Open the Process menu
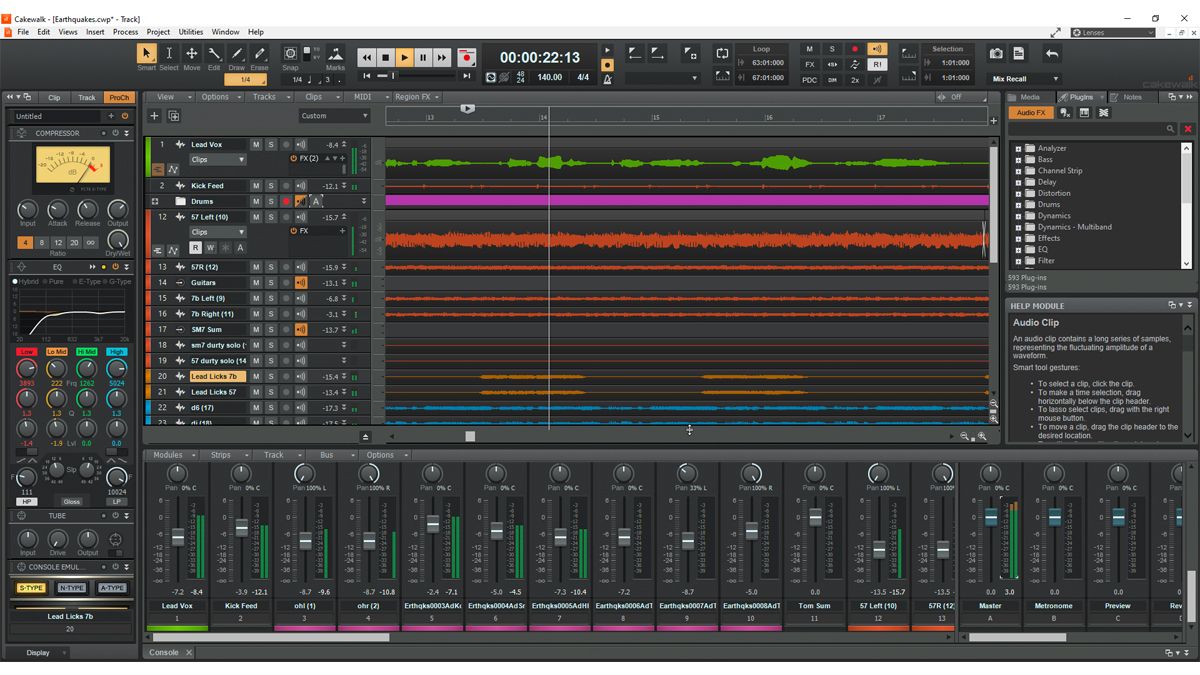 coord(125,31)
